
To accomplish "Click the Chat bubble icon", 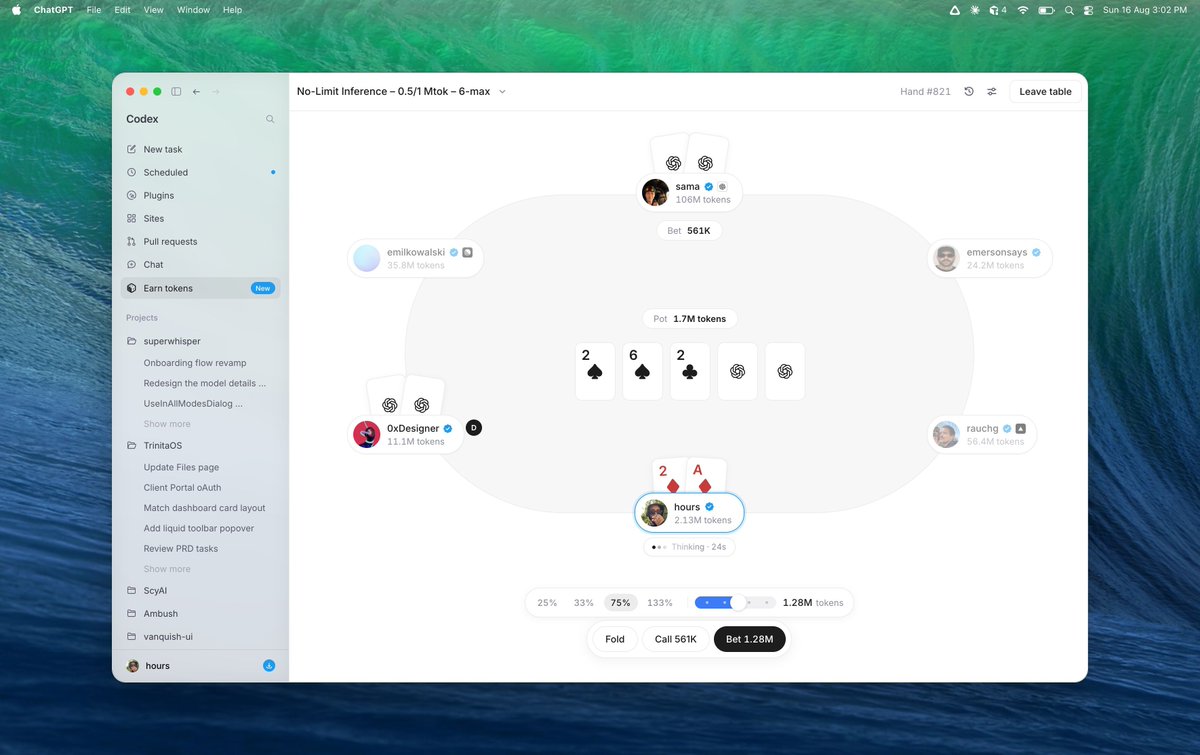I will [x=132, y=264].
